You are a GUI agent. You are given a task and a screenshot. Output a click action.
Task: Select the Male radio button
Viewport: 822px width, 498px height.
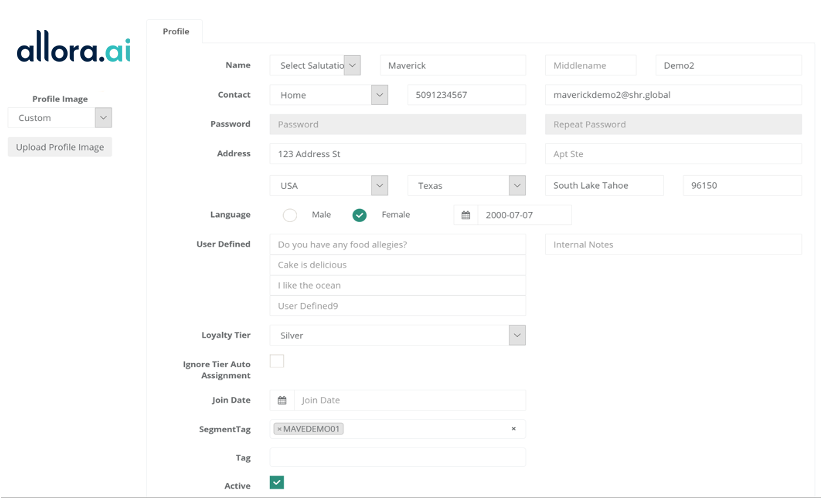[x=290, y=215]
